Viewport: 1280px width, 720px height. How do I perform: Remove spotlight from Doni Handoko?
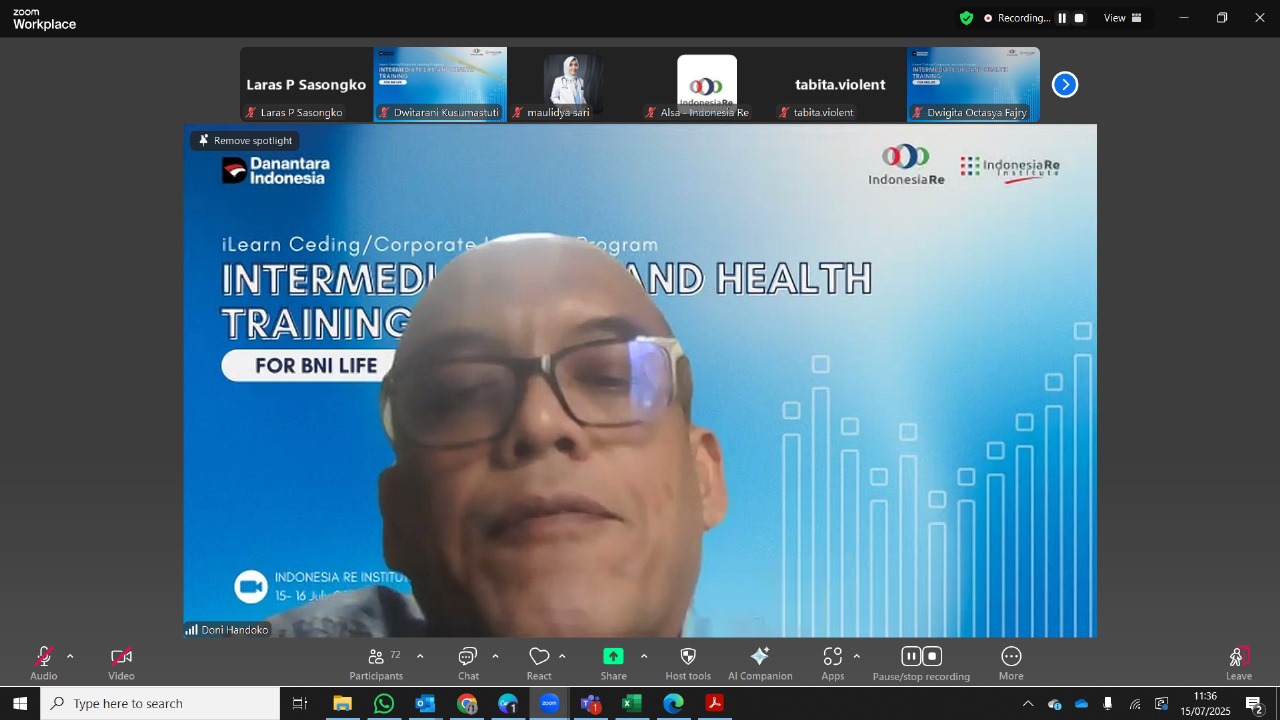245,141
